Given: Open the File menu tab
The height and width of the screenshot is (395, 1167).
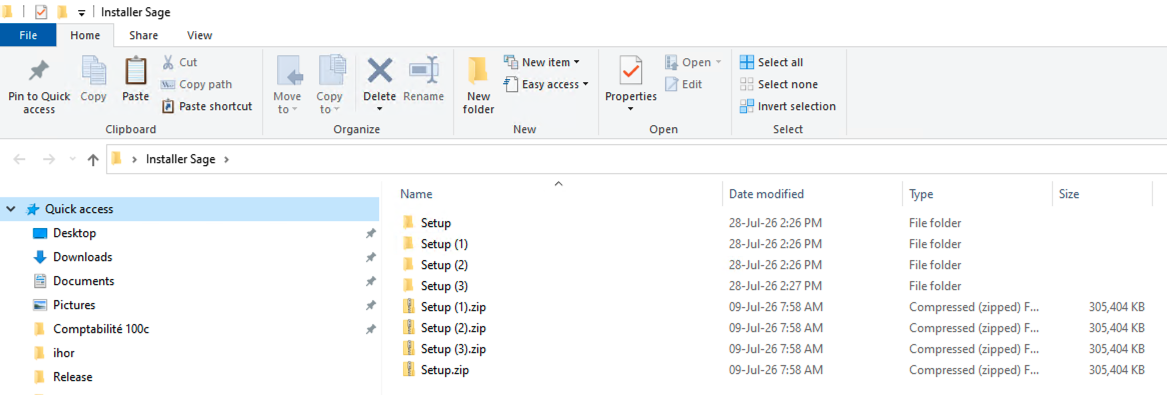Looking at the screenshot, I should (28, 35).
